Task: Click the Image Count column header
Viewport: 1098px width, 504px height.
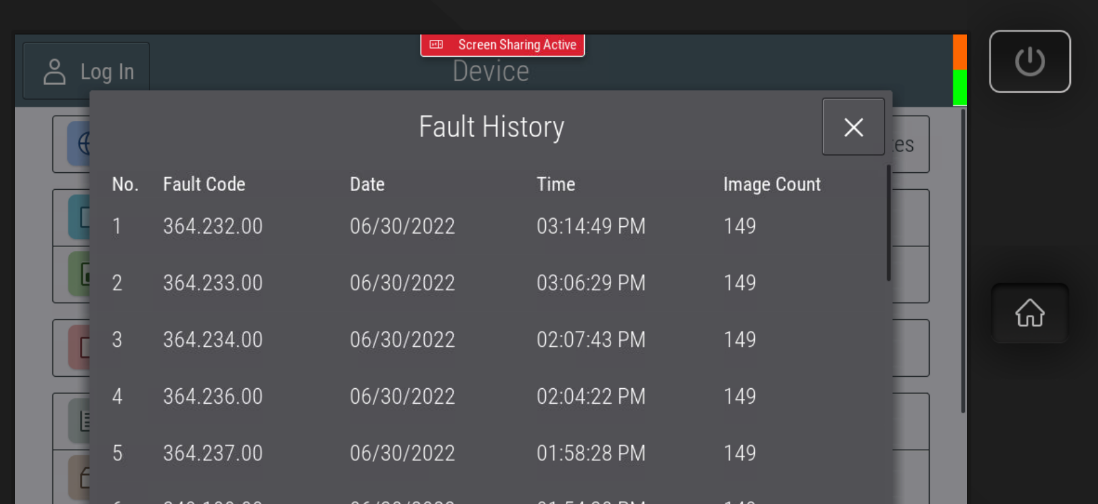Action: click(771, 184)
